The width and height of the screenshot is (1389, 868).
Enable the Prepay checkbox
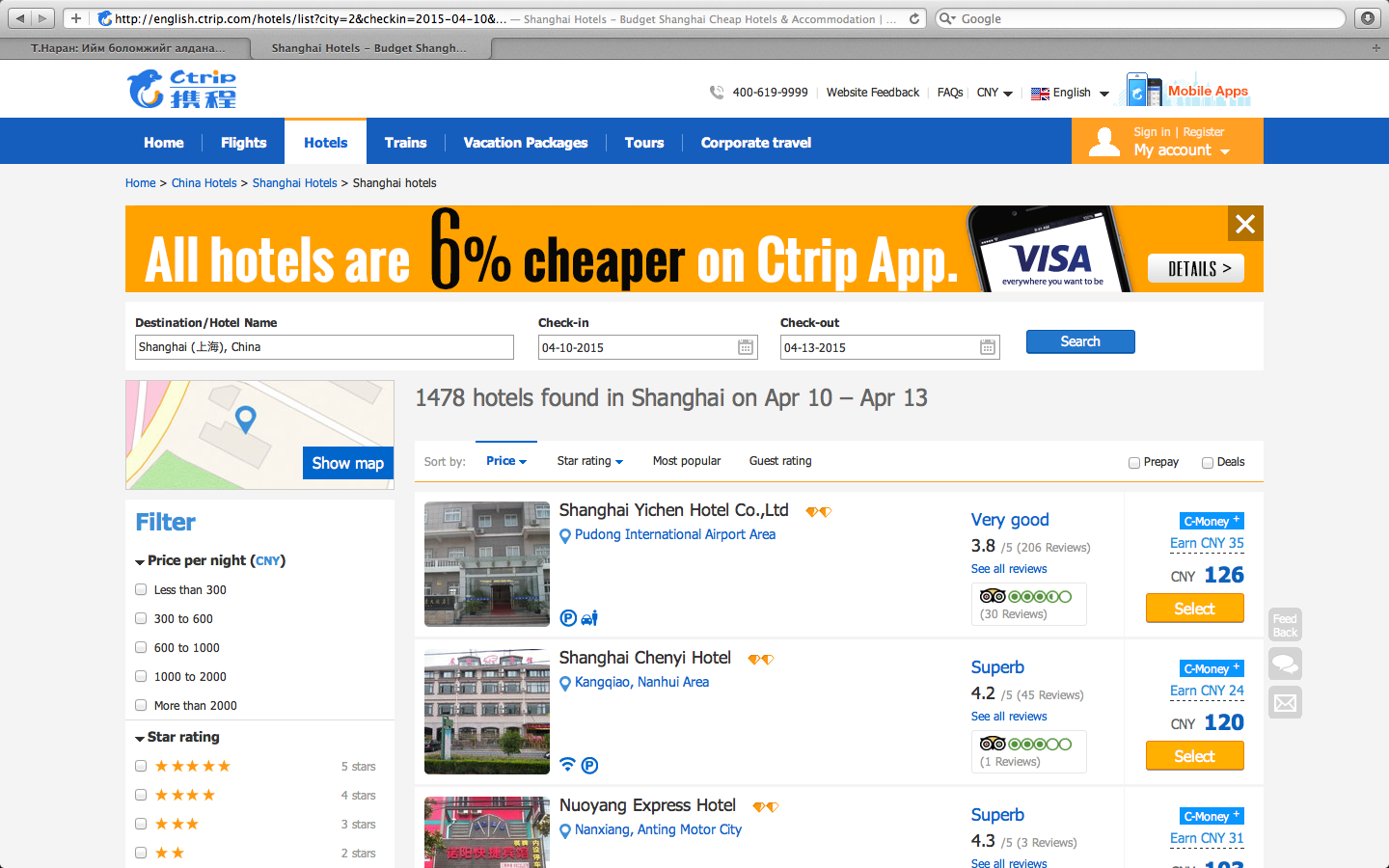(x=1134, y=463)
